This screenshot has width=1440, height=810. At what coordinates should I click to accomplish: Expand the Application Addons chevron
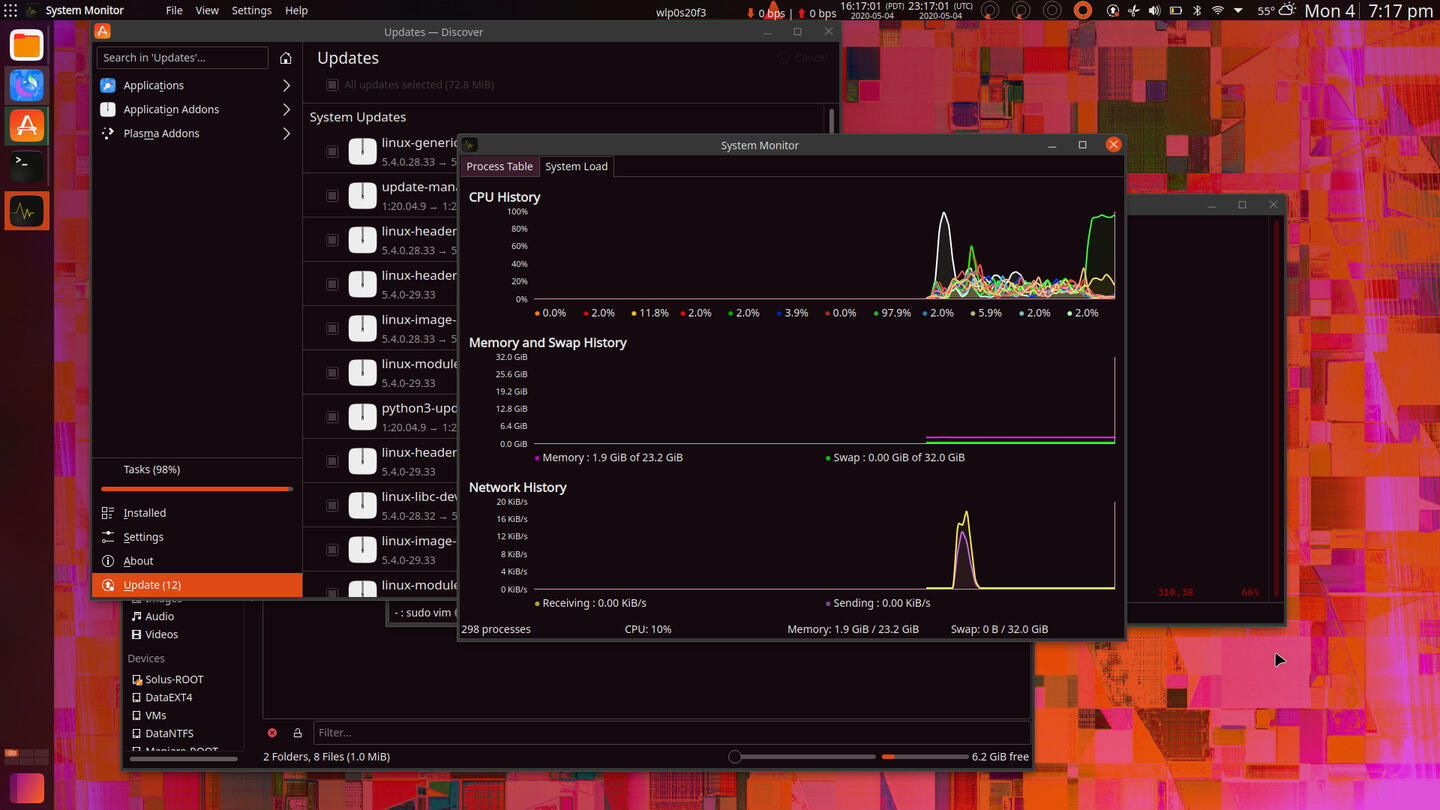pyautogui.click(x=286, y=109)
